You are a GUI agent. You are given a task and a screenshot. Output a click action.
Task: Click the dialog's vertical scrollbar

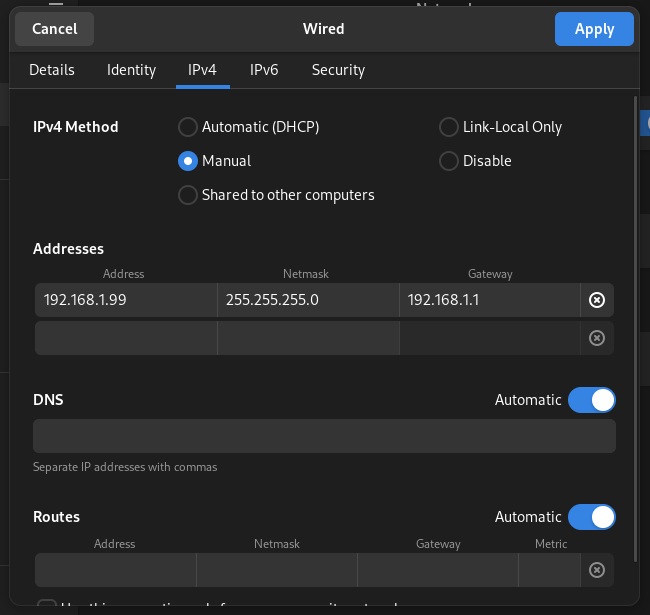(635, 329)
